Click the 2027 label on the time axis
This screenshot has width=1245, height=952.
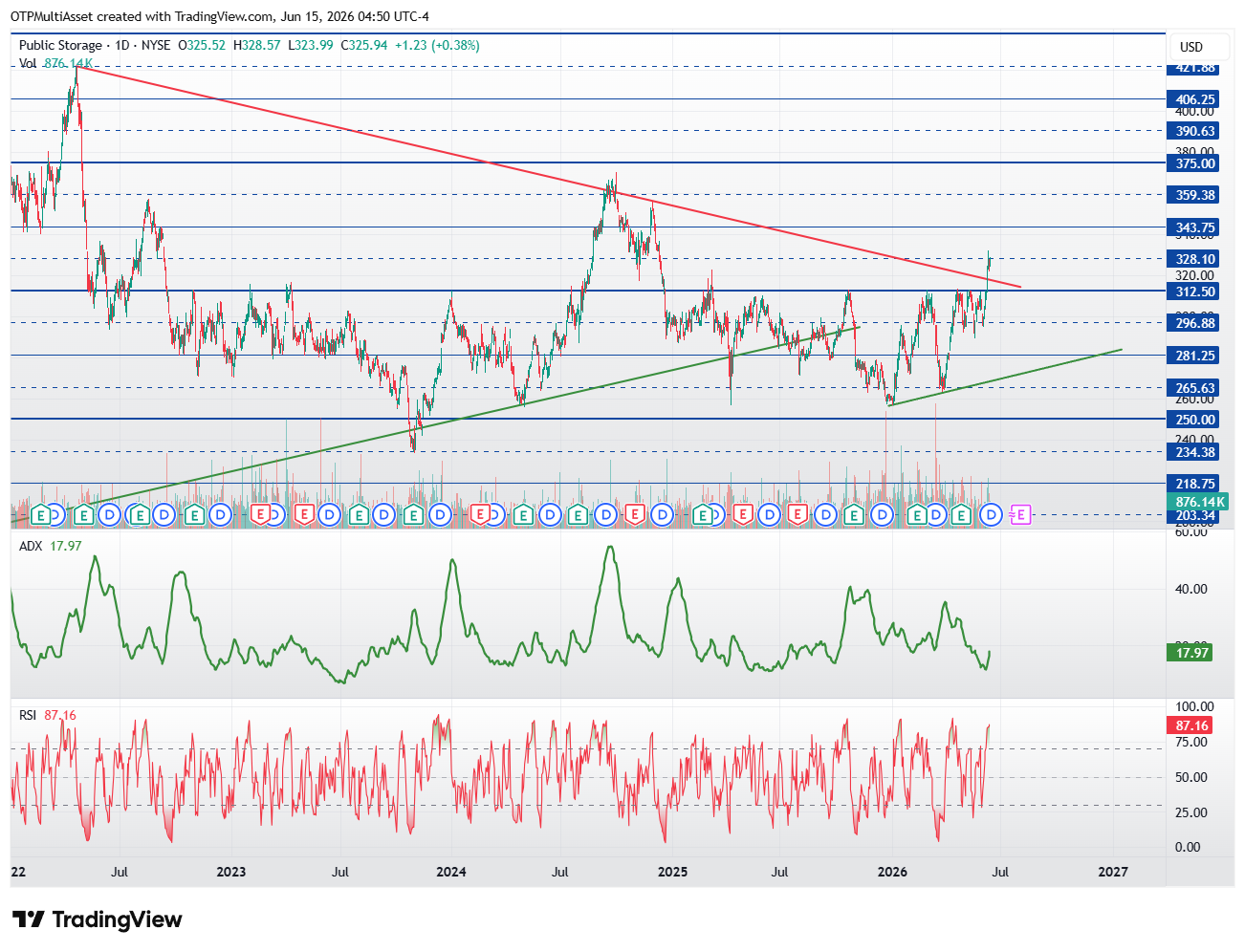pos(1113,872)
